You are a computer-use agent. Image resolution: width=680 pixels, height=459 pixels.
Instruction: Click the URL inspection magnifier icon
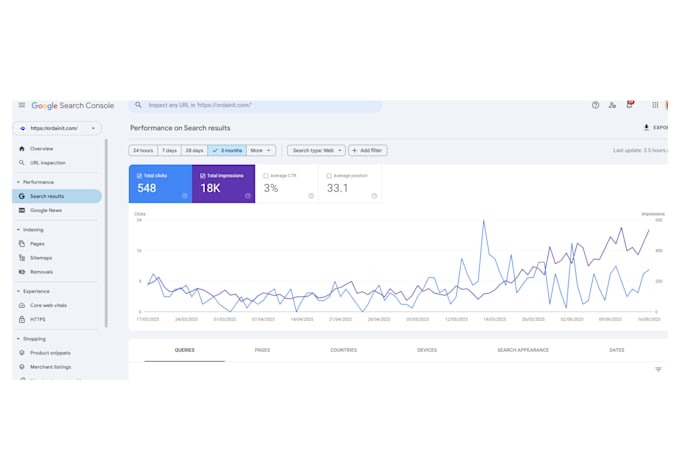[22, 163]
